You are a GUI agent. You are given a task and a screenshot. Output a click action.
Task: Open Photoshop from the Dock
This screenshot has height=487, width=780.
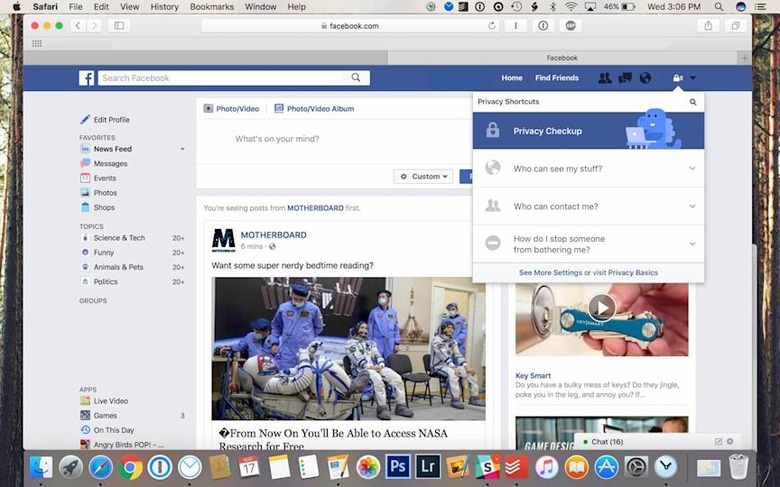[398, 467]
